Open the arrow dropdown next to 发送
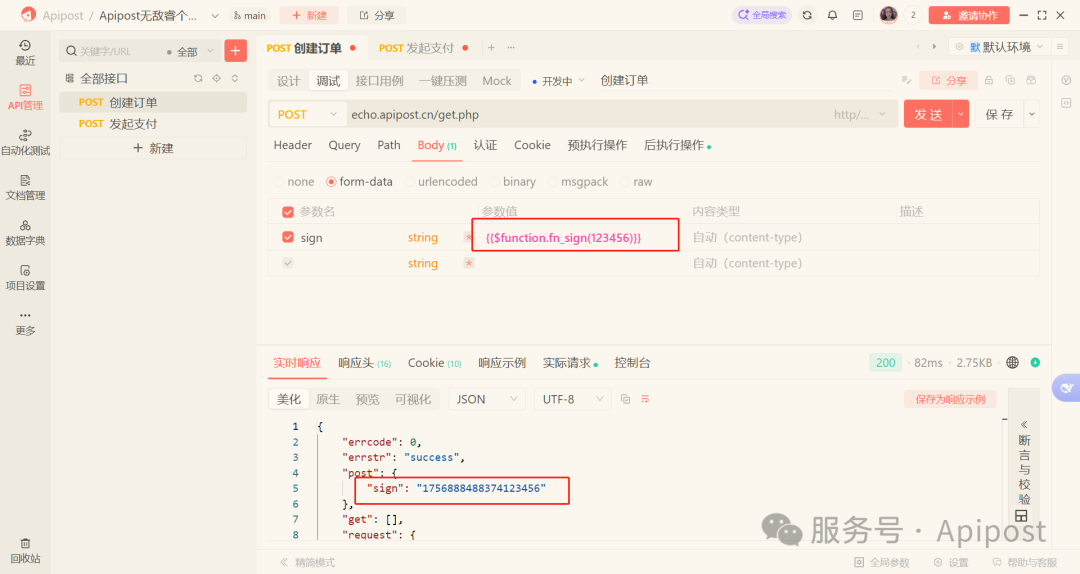 tap(961, 114)
